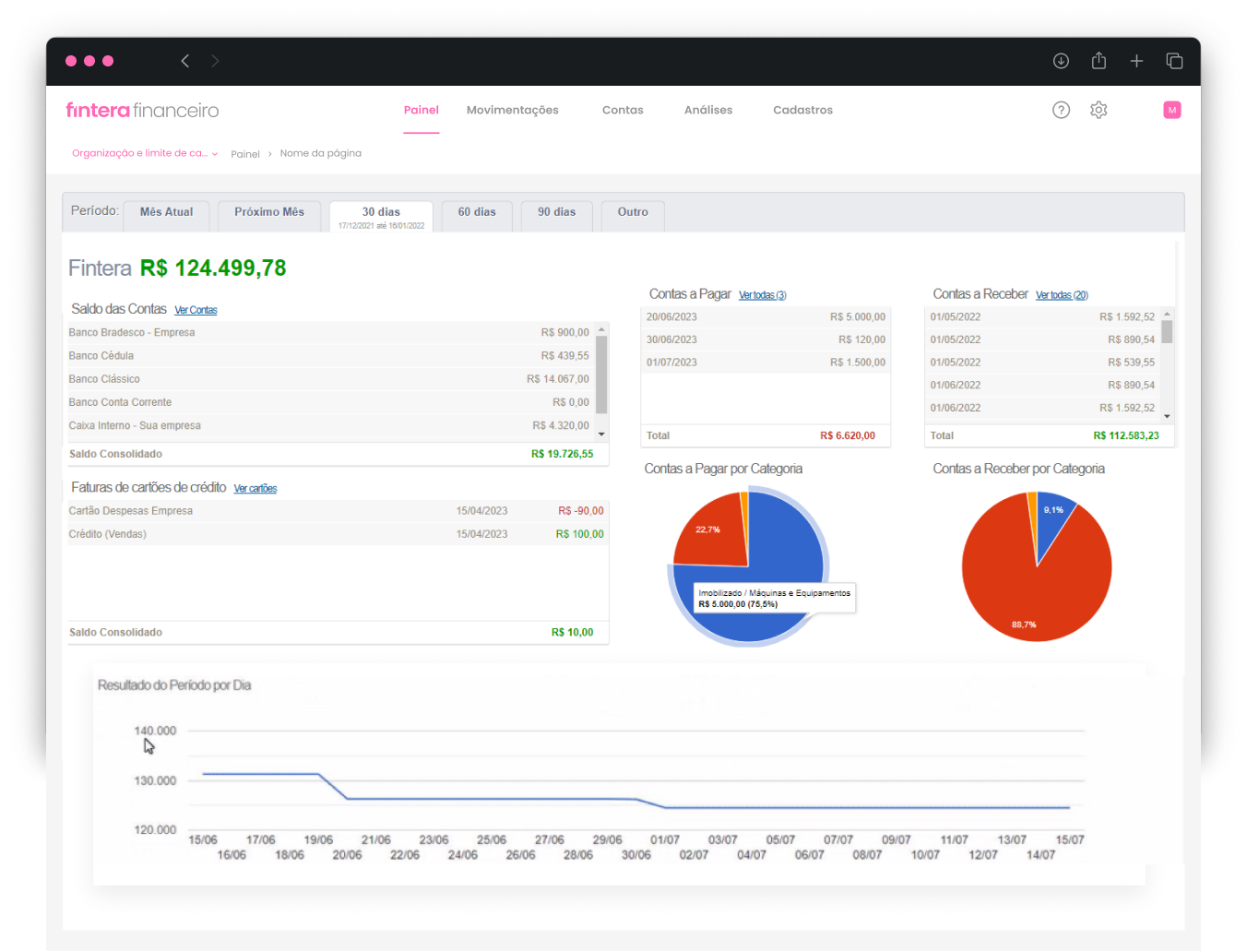1247x952 pixels.
Task: Select the Próximo Mês period tab
Action: (269, 215)
